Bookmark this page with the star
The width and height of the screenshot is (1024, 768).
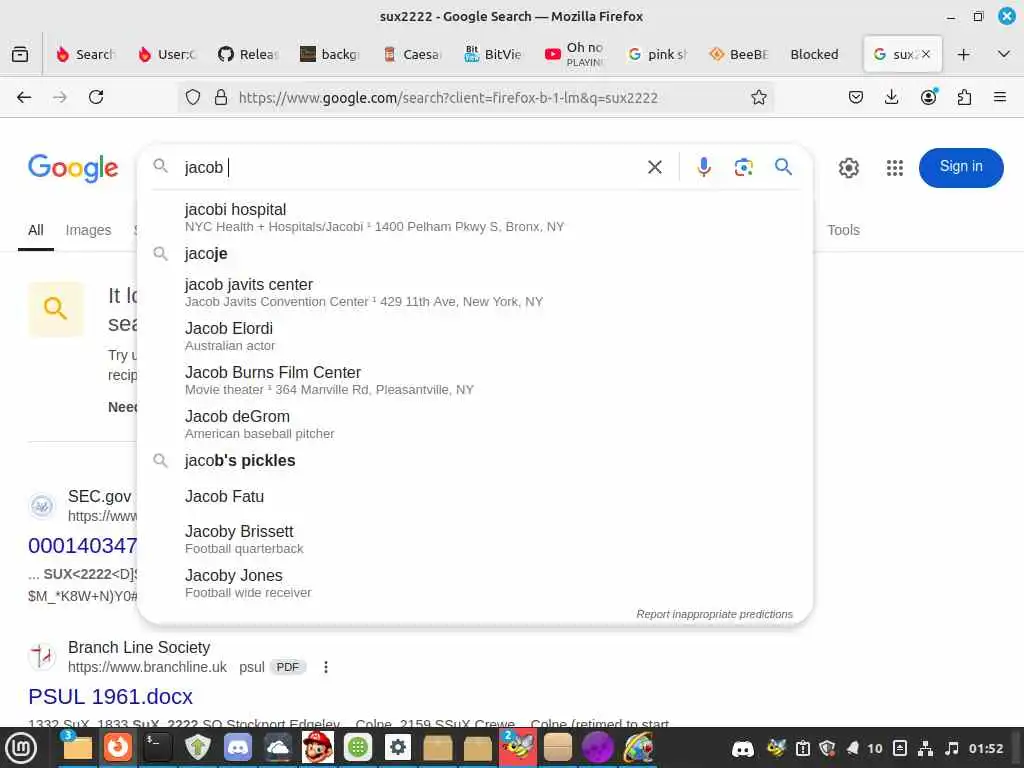click(758, 97)
